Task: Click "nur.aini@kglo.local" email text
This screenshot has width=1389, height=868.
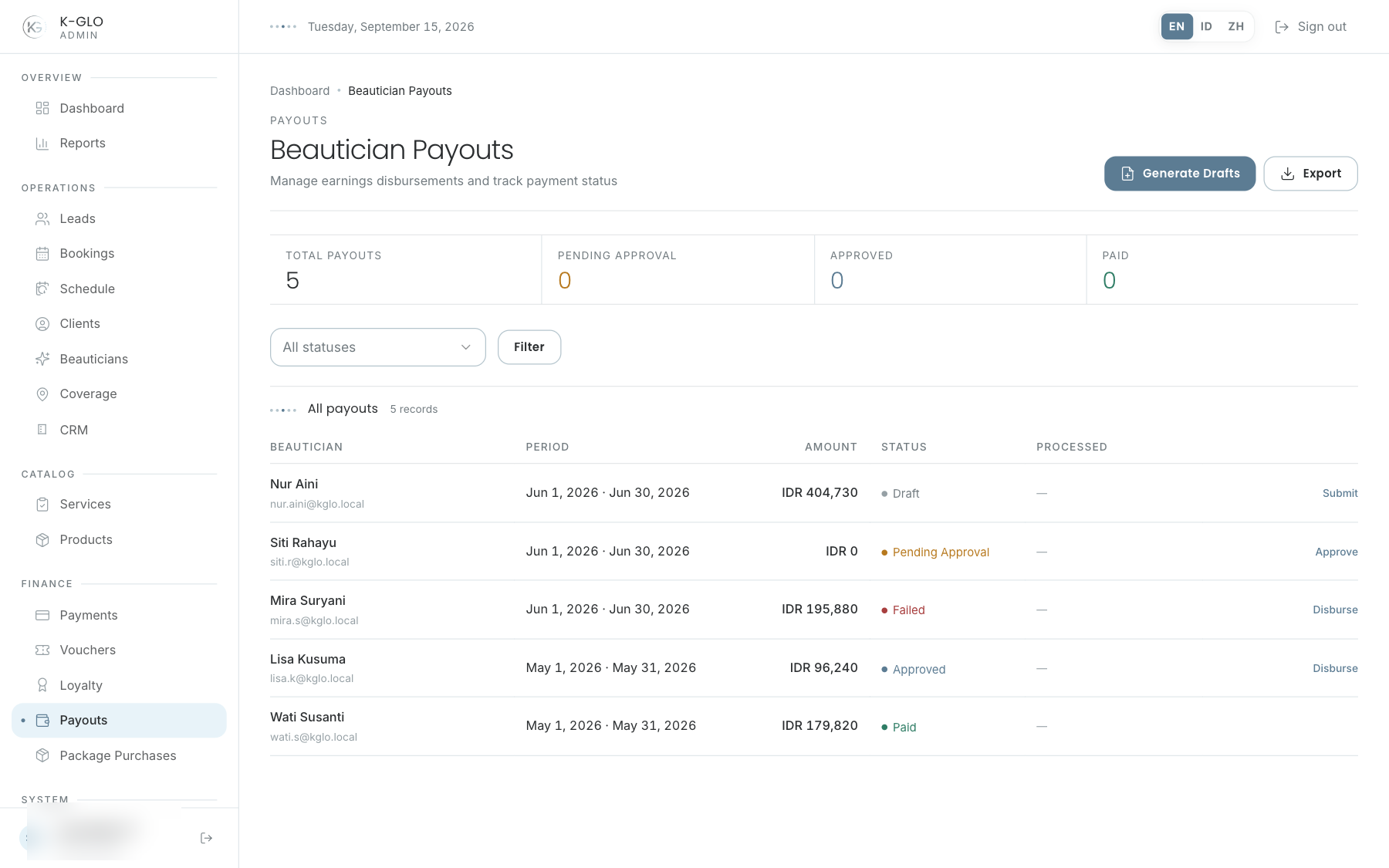Action: click(x=317, y=505)
